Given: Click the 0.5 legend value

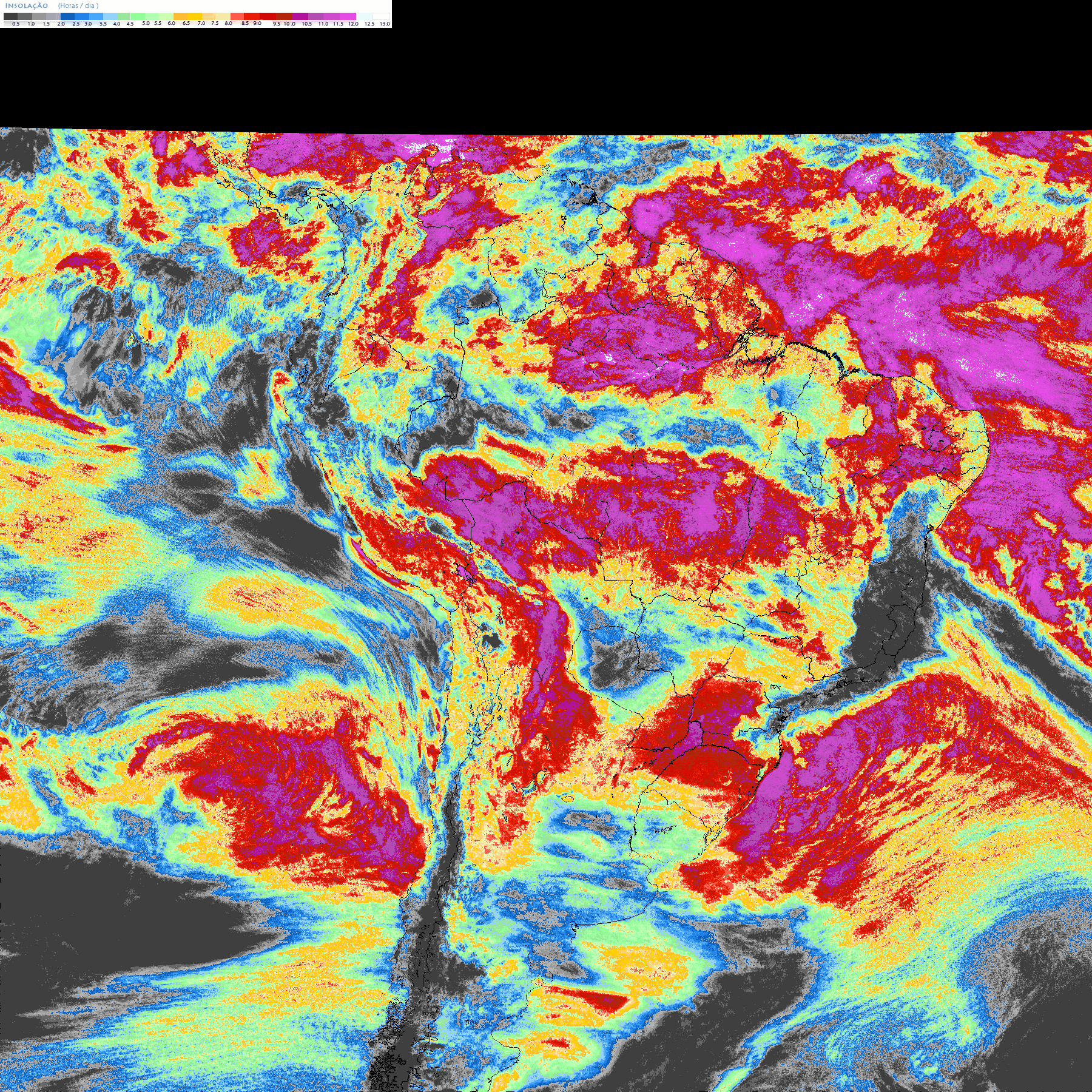Looking at the screenshot, I should tap(16, 24).
